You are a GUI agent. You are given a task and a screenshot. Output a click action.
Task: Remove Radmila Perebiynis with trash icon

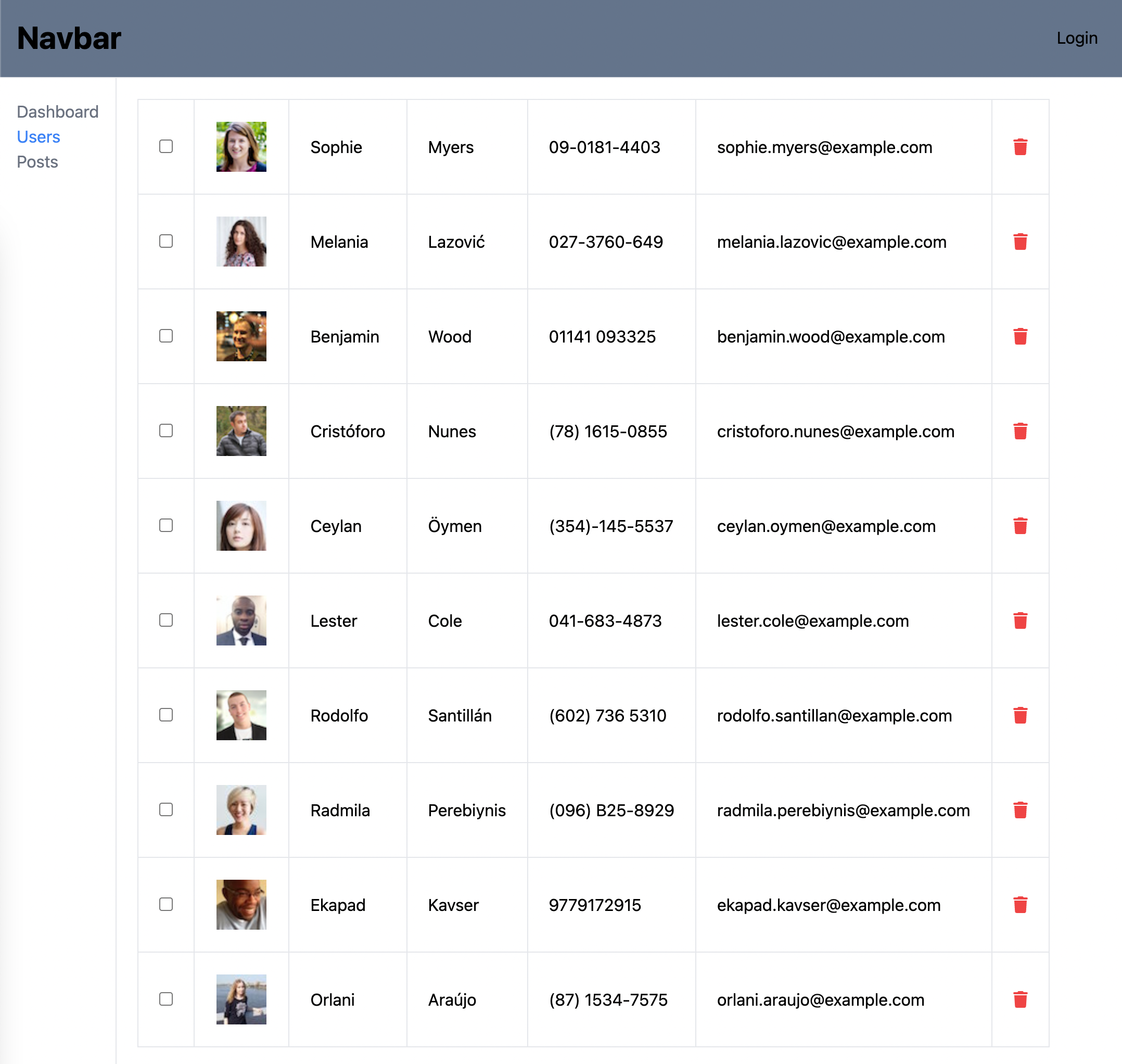(1020, 810)
